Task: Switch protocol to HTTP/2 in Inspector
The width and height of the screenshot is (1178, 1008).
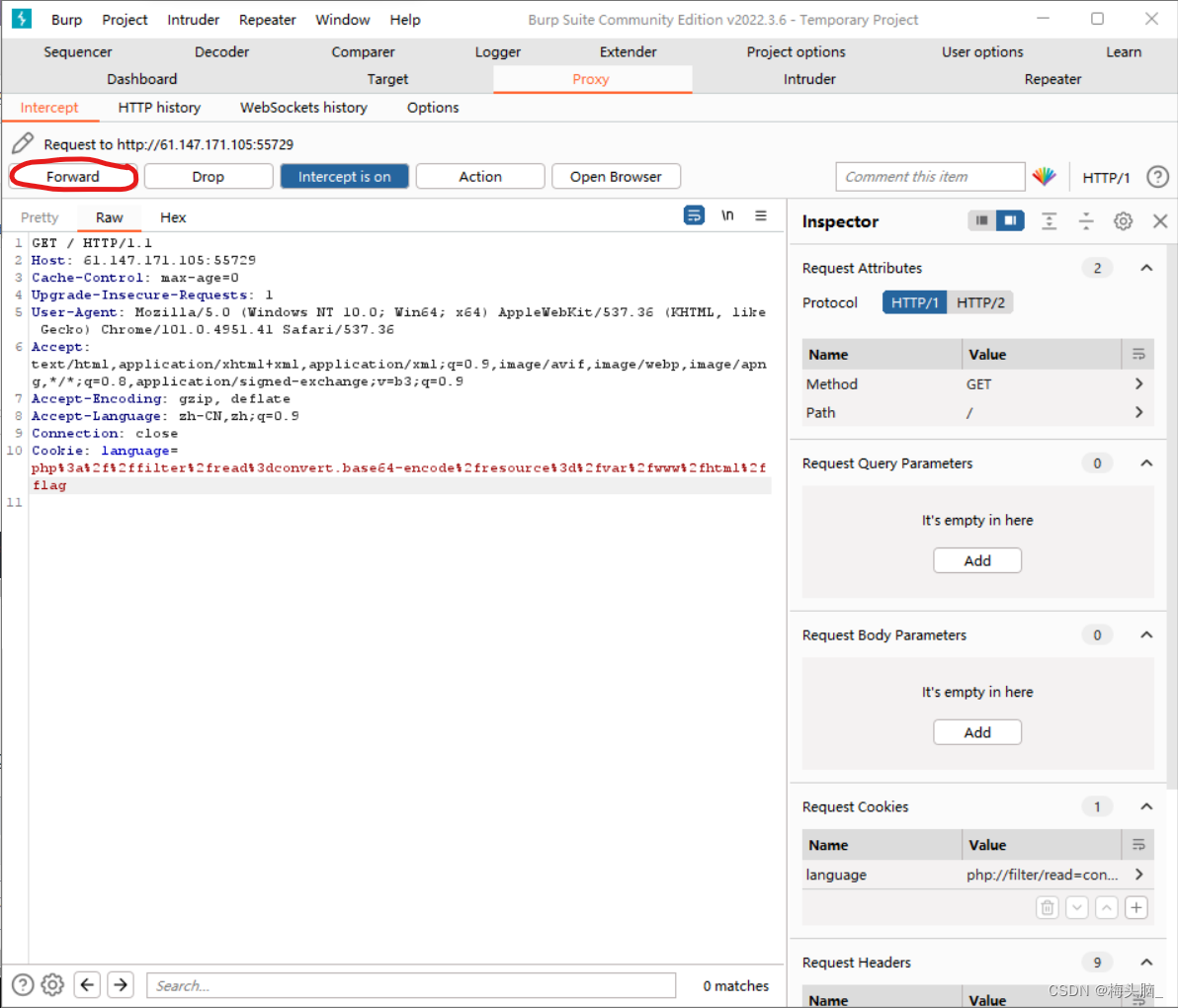Action: coord(980,302)
